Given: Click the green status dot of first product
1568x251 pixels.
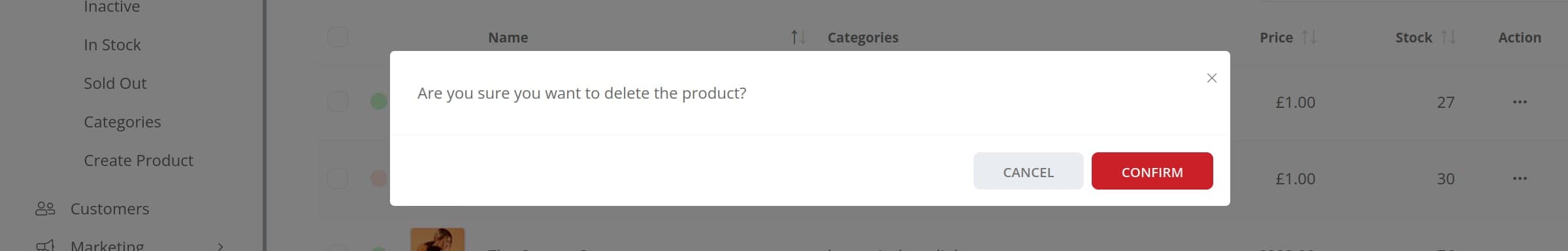Looking at the screenshot, I should click(379, 101).
